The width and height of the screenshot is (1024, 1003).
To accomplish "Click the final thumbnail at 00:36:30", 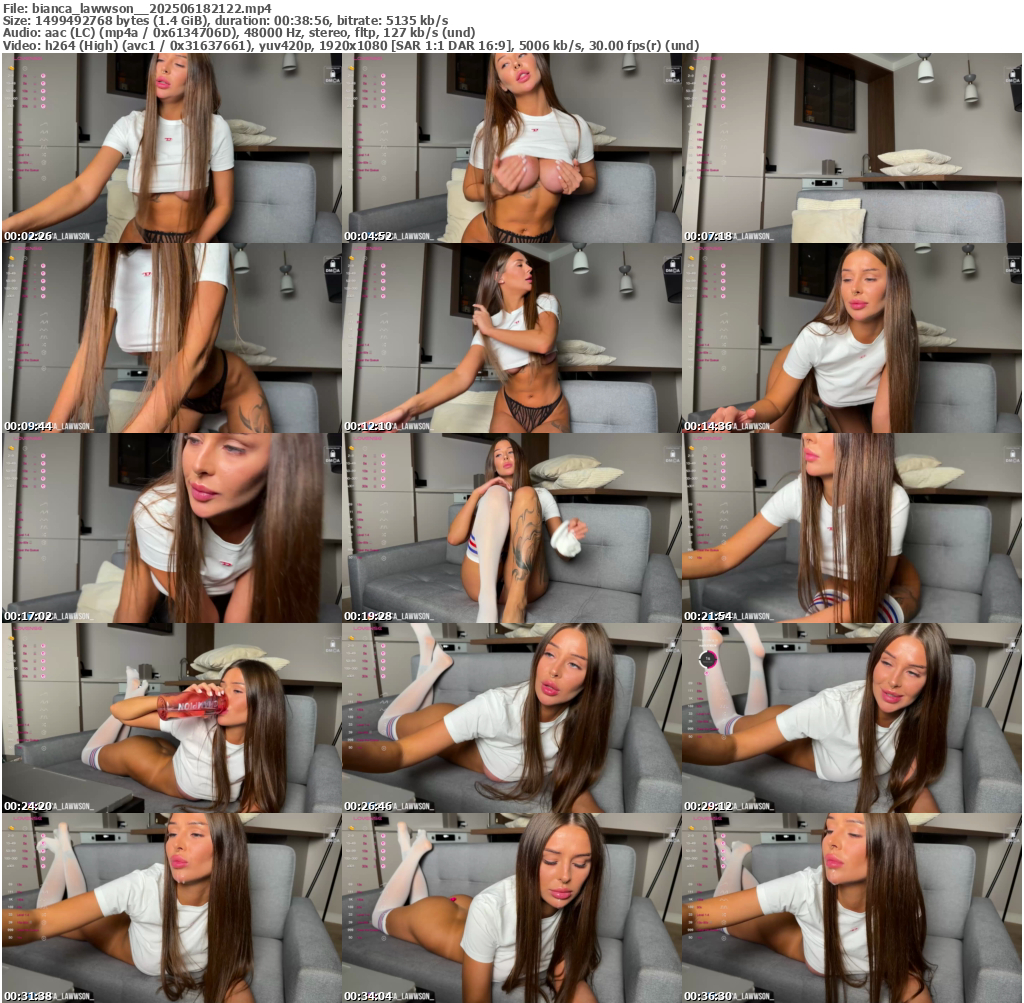I will click(852, 908).
